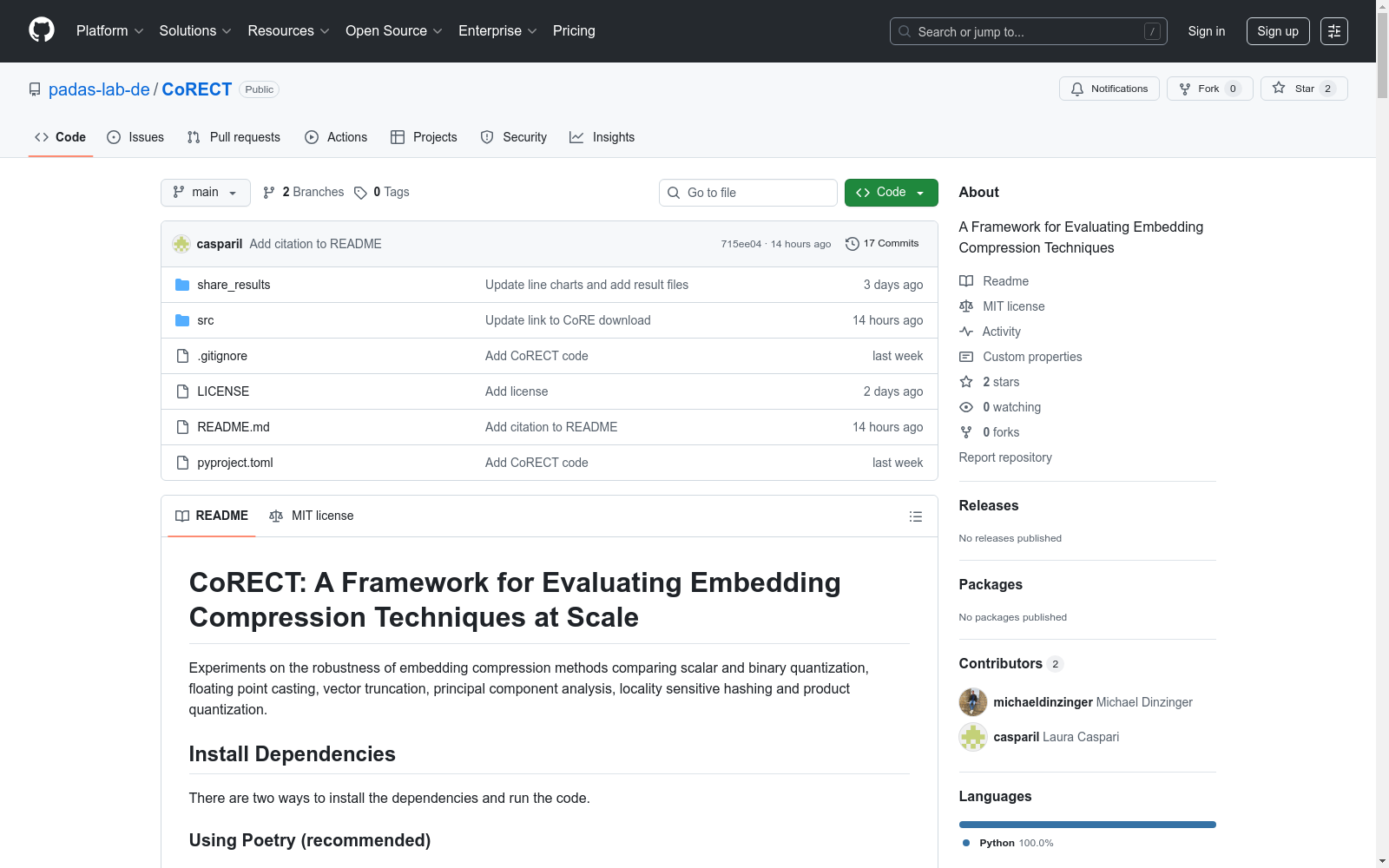Screen dimensions: 1389x868
Task: Click the pulse icon beside Activity
Action: (x=966, y=332)
